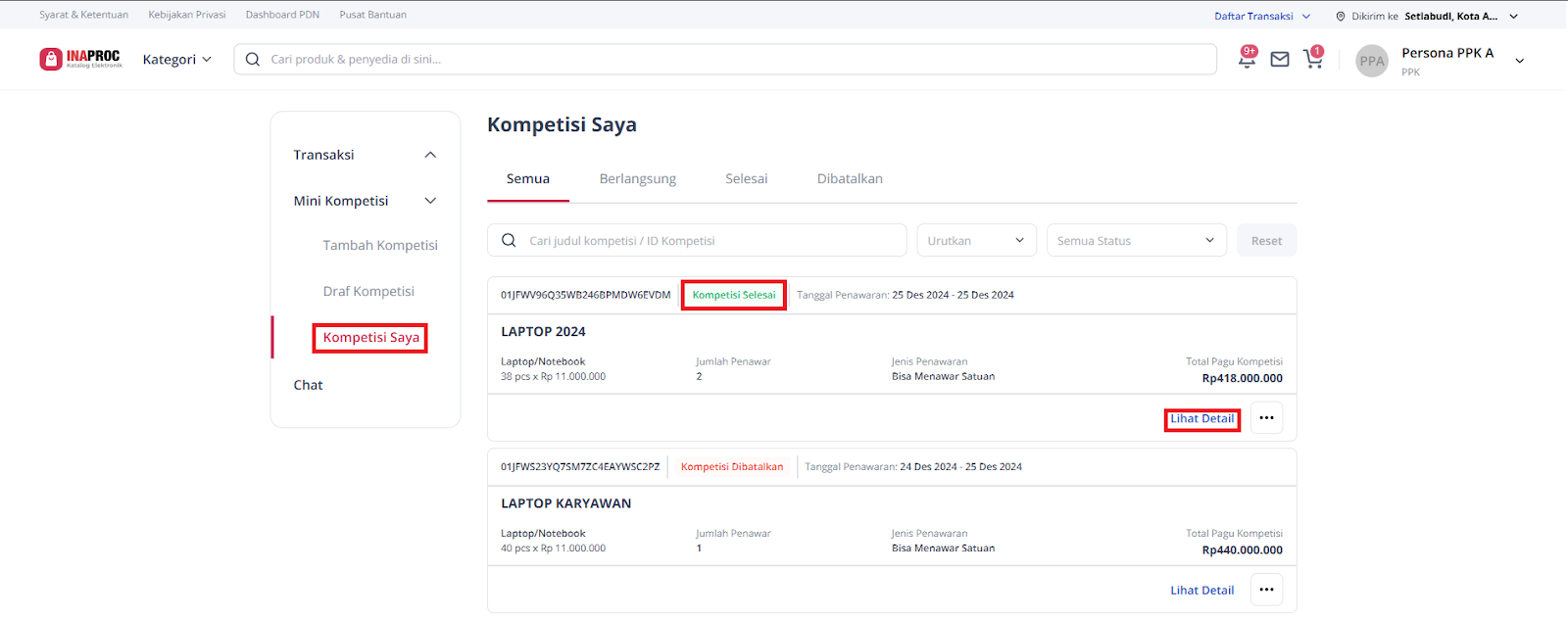Image resolution: width=1568 pixels, height=619 pixels.
Task: Click '40 pcs x Rp 11.000.000' text
Action: click(x=553, y=548)
